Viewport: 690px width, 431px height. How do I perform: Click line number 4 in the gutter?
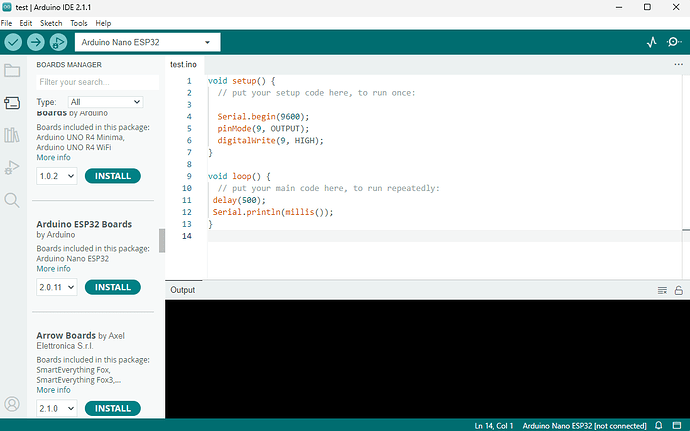[189, 117]
